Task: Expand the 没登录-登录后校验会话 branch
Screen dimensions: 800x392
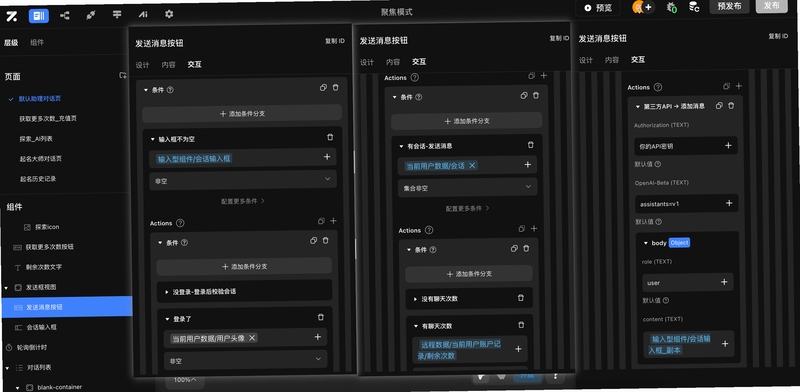Action: point(166,292)
